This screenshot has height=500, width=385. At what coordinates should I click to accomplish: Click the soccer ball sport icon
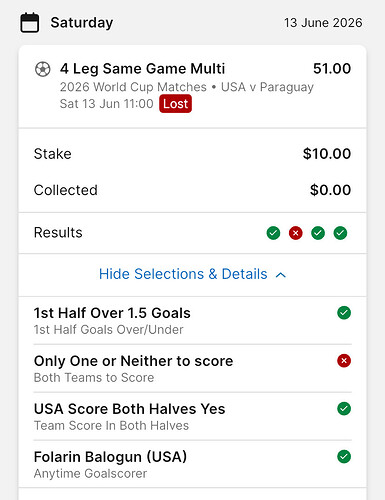[43, 69]
